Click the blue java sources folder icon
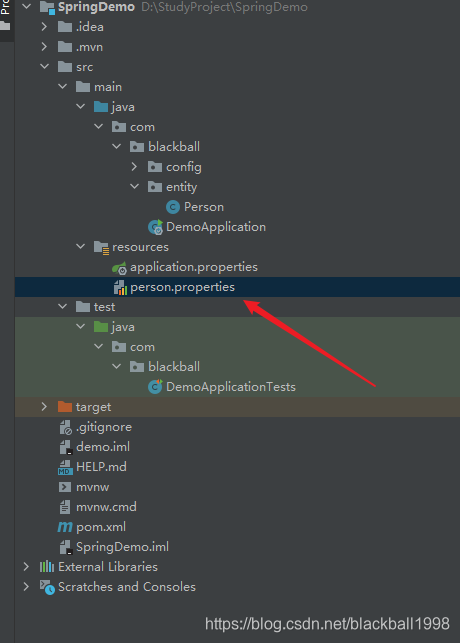Screen dimensions: 460x643 click(x=101, y=107)
